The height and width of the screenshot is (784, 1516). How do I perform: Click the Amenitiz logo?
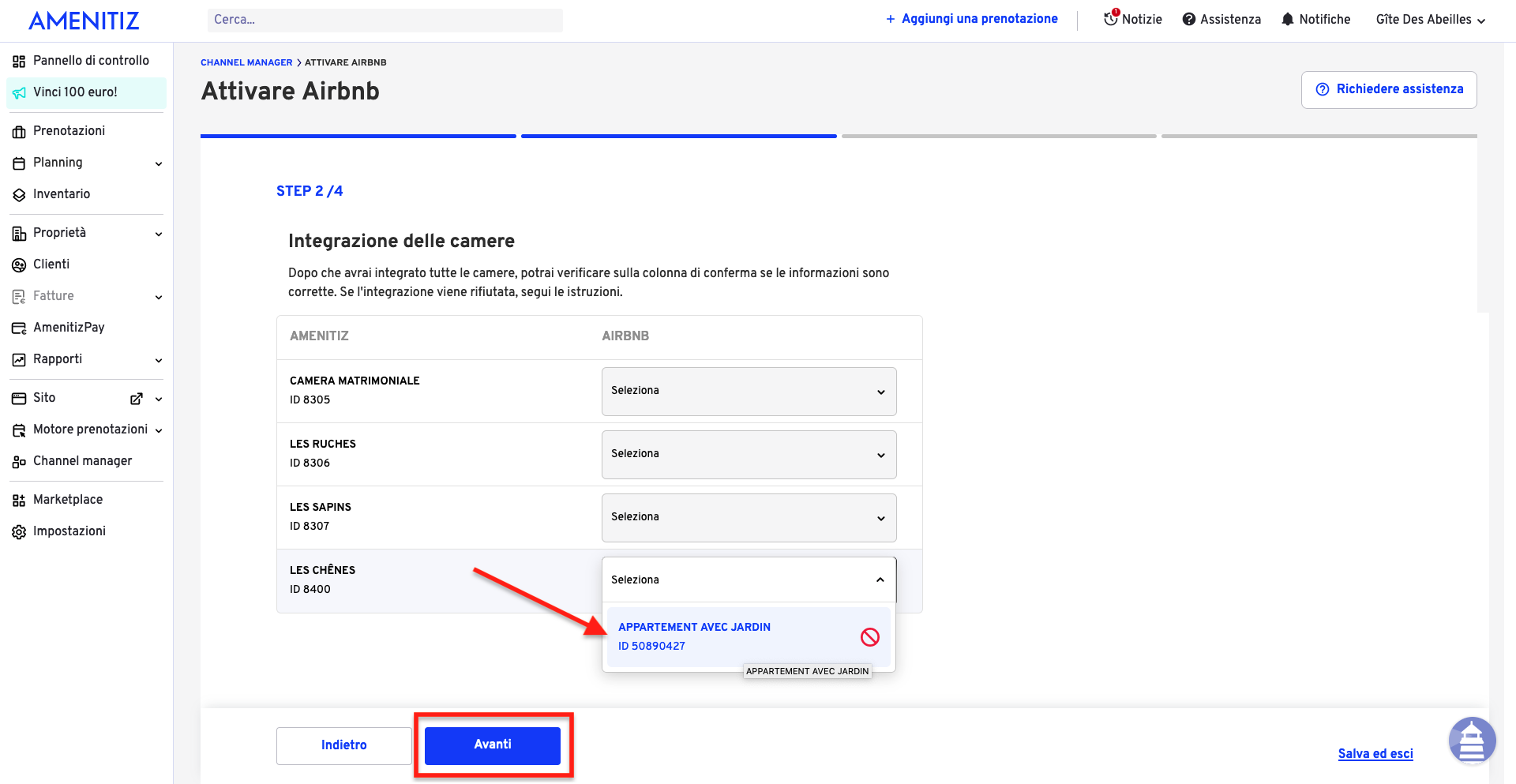click(84, 21)
